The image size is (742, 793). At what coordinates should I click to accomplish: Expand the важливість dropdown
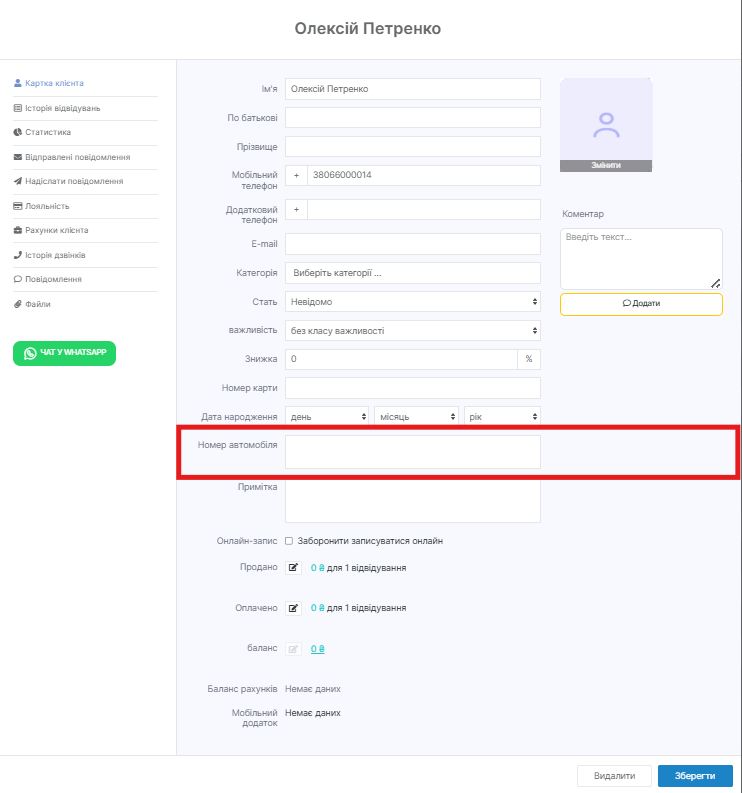tap(412, 330)
